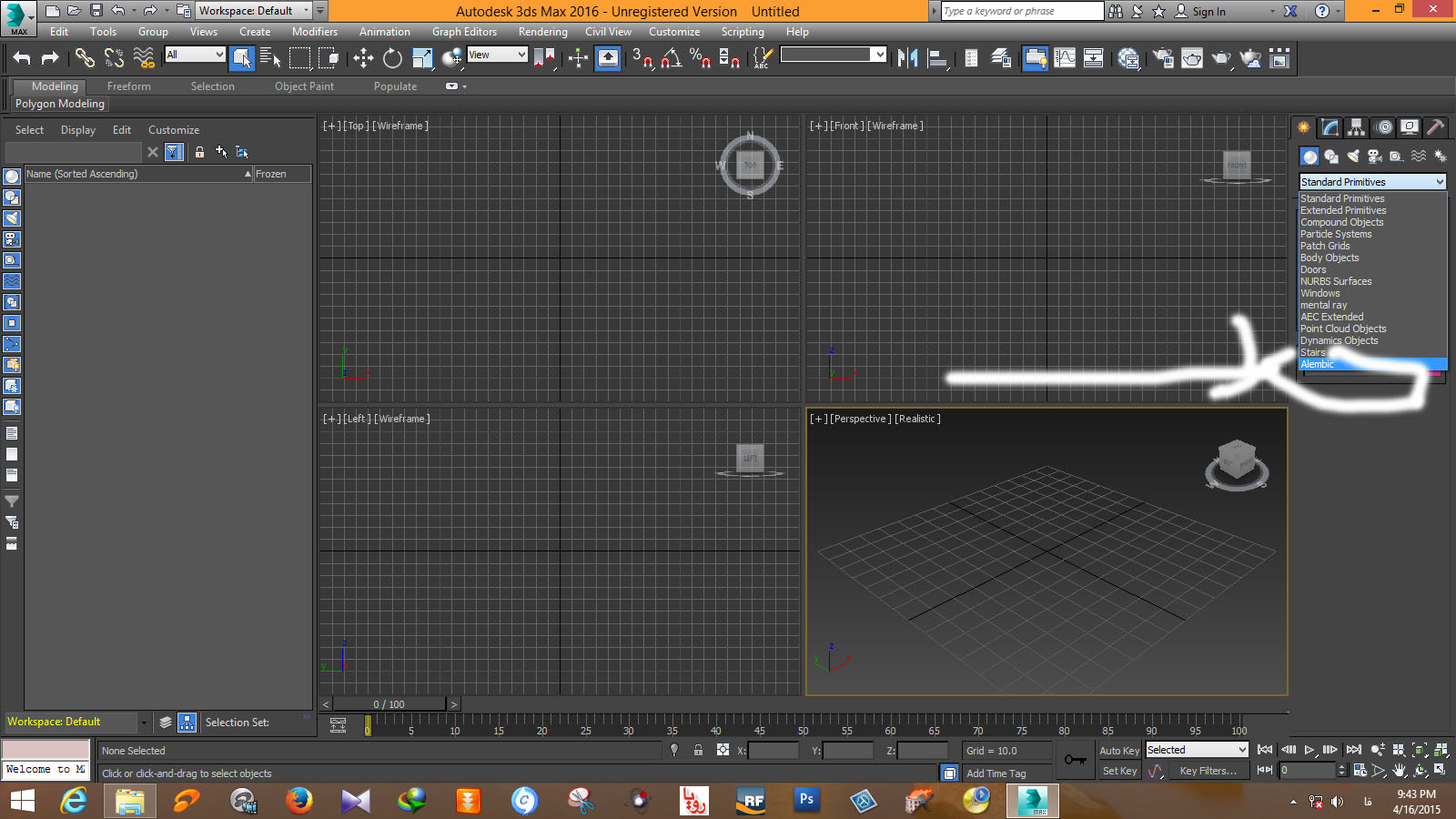
Task: Open the Workspace Default dropdown in title bar
Action: click(254, 11)
